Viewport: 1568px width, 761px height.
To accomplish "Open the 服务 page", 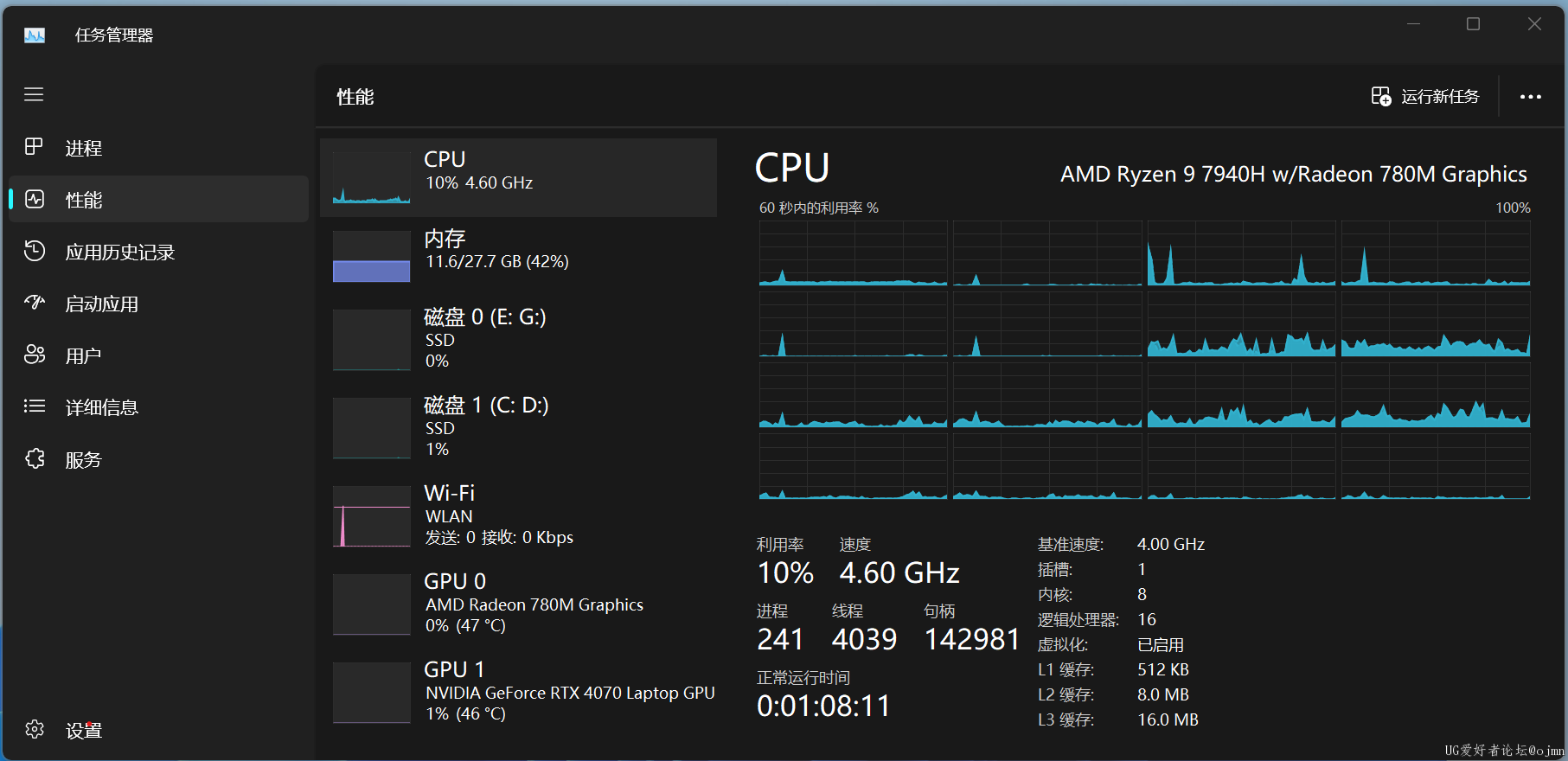I will (158, 459).
